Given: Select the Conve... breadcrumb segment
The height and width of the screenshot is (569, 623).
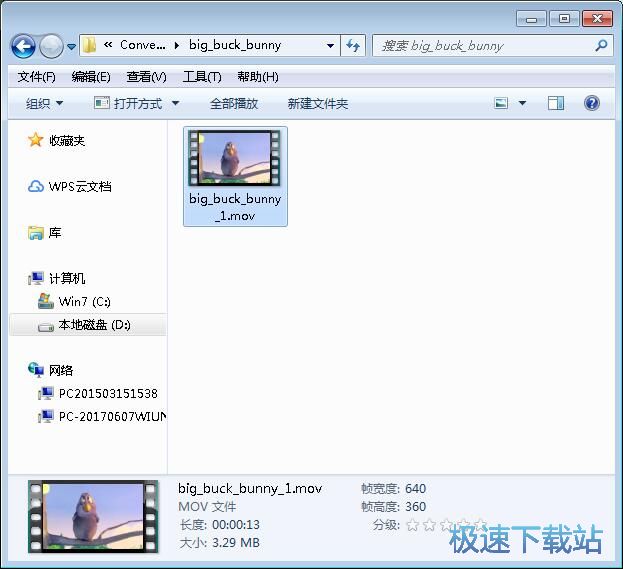Looking at the screenshot, I should [x=143, y=45].
